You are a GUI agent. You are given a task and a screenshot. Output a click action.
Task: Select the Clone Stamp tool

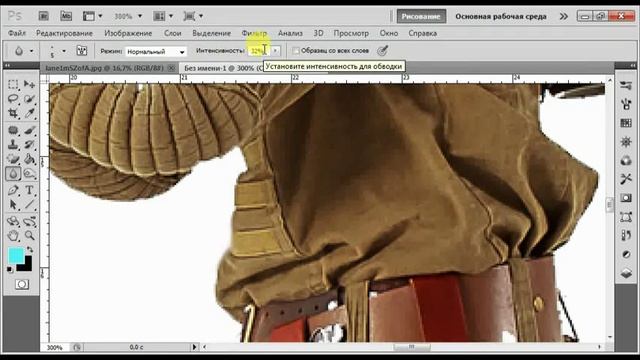(13, 145)
